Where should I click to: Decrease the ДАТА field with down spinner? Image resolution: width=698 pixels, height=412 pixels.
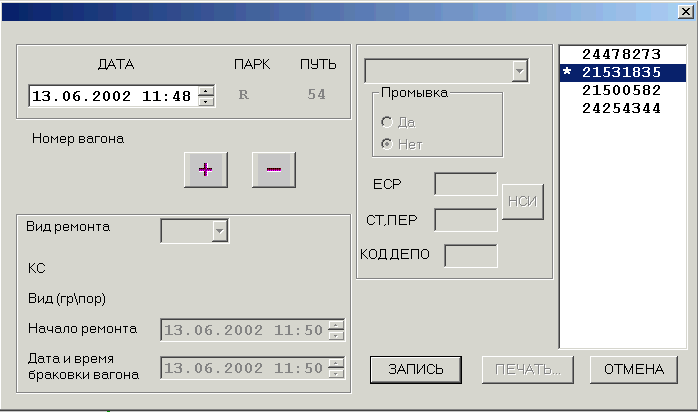click(x=206, y=101)
